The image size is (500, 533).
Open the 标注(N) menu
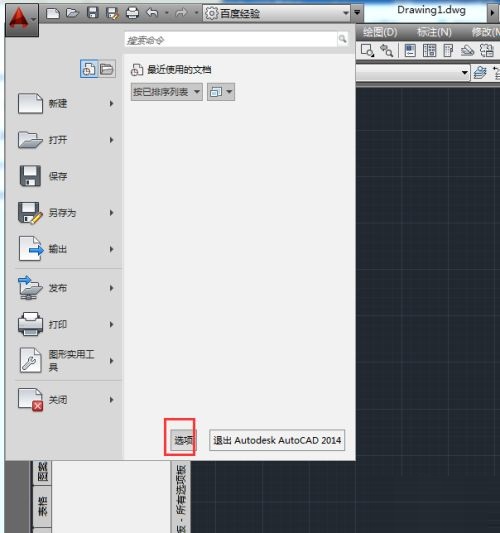434,32
